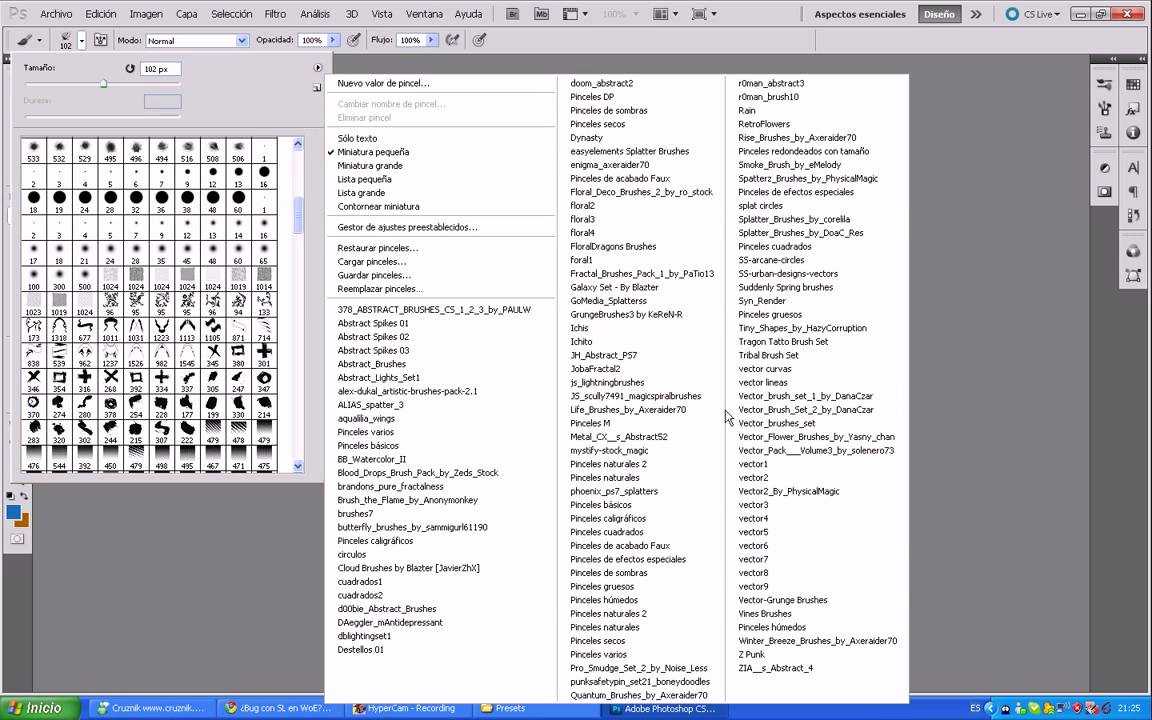The width and height of the screenshot is (1152, 720).
Task: Launch Mini Bridge with the Mb icon
Action: (x=541, y=14)
